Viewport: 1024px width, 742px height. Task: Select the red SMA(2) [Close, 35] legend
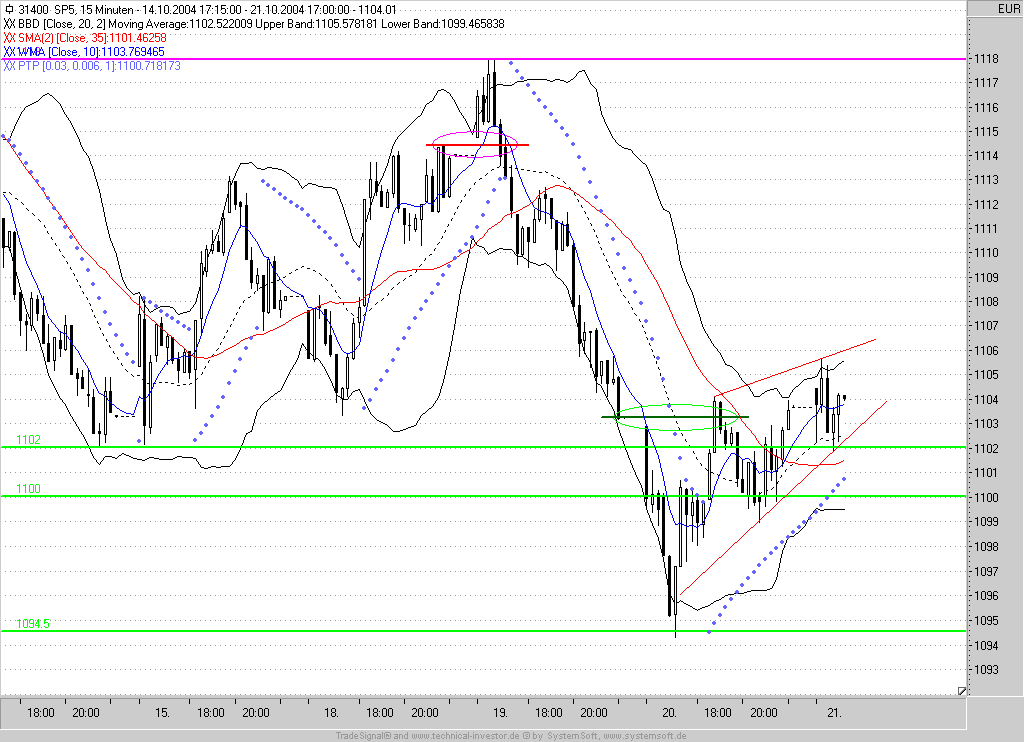85,38
